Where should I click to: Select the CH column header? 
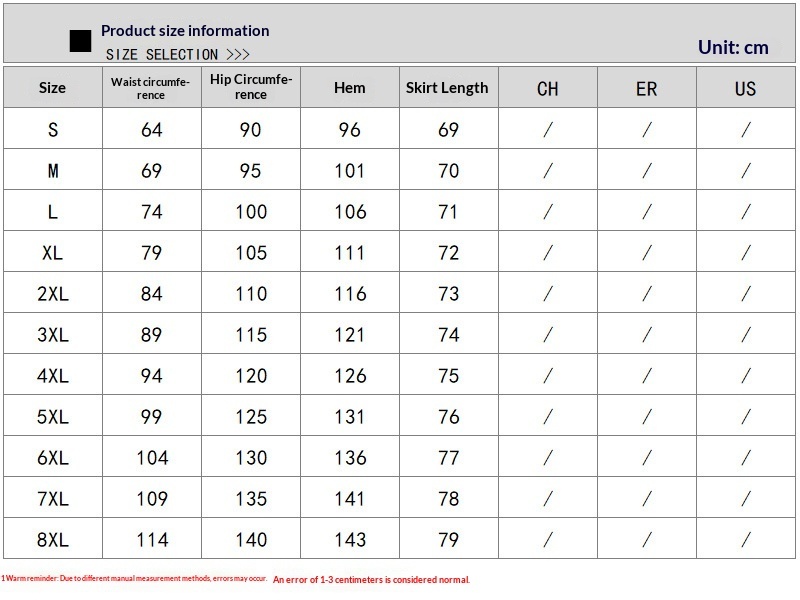[547, 89]
